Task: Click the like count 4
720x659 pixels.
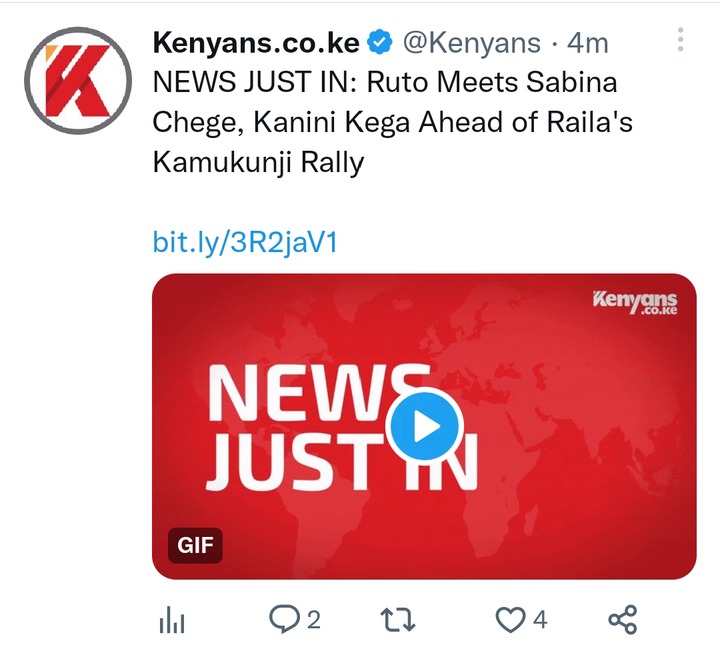Action: point(540,620)
